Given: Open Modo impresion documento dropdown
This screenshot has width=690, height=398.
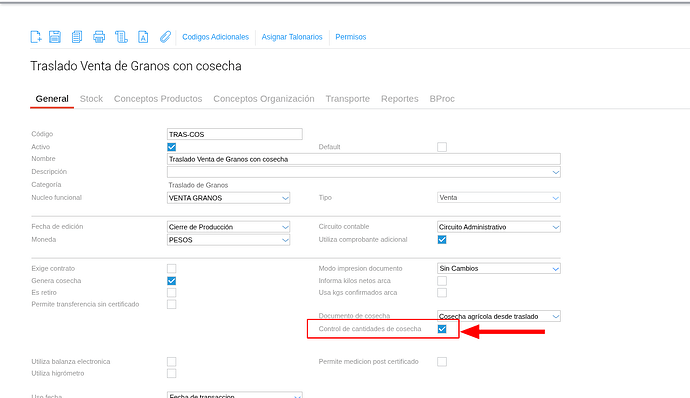Looking at the screenshot, I should 499,268.
